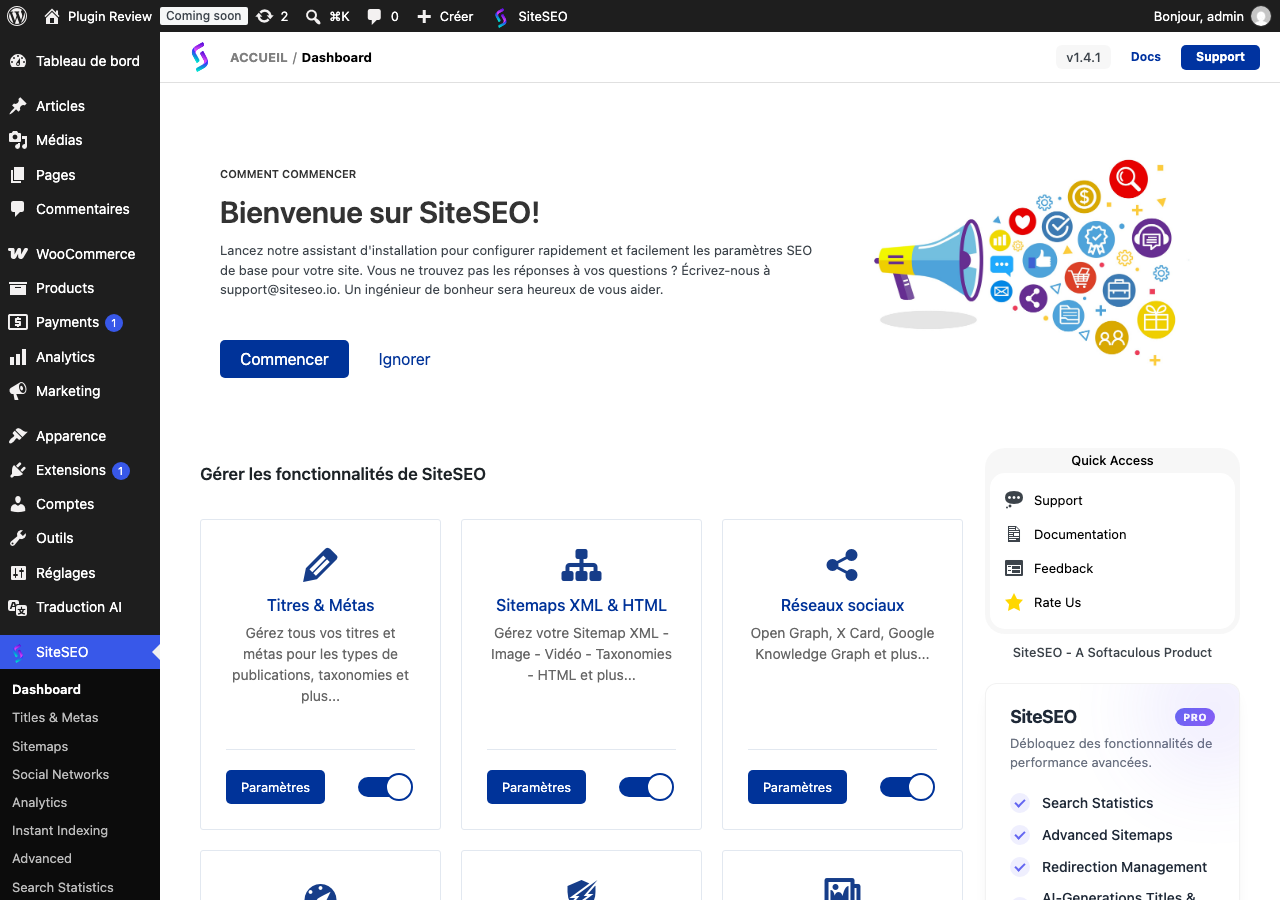The height and width of the screenshot is (900, 1280).
Task: Click the Coming soon badge in admin bar
Action: pos(204,16)
